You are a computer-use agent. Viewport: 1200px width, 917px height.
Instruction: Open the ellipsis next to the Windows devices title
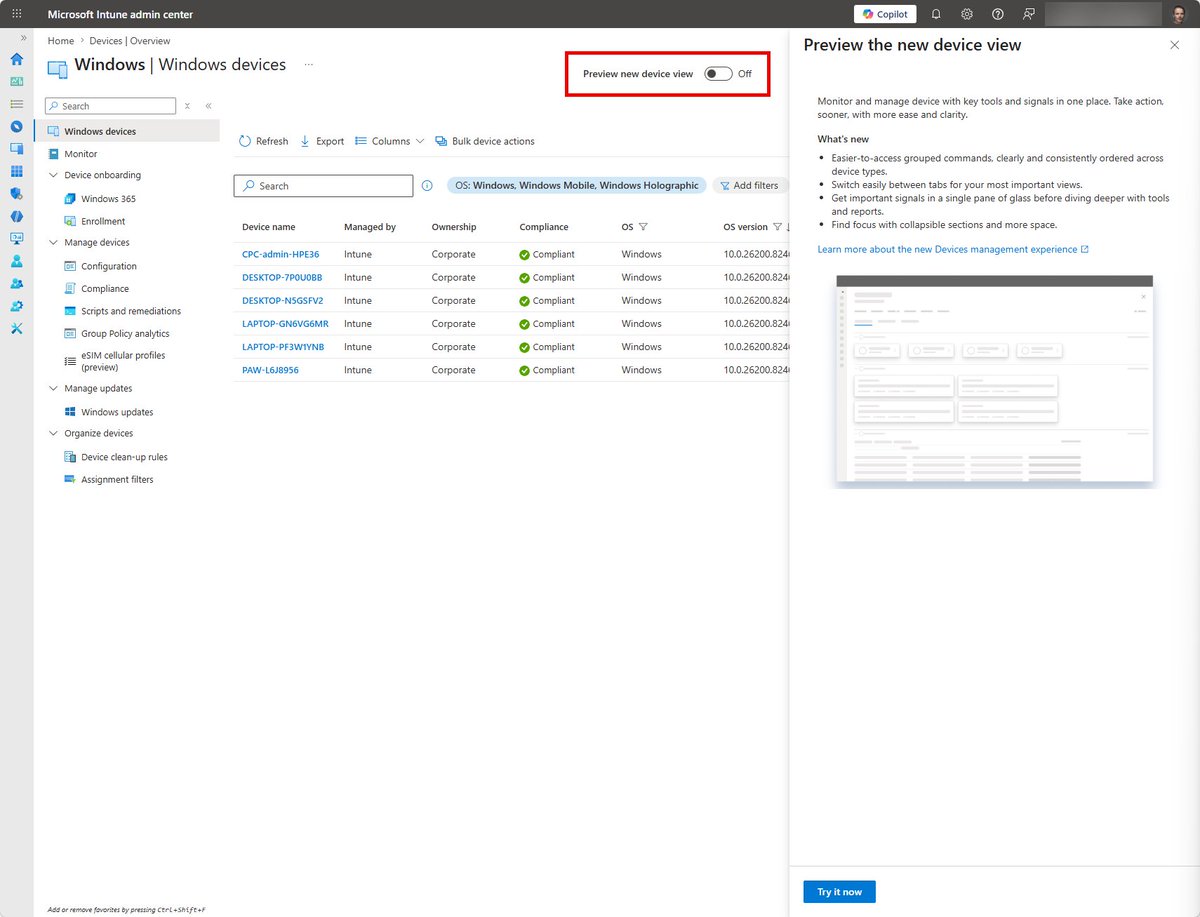click(x=309, y=65)
